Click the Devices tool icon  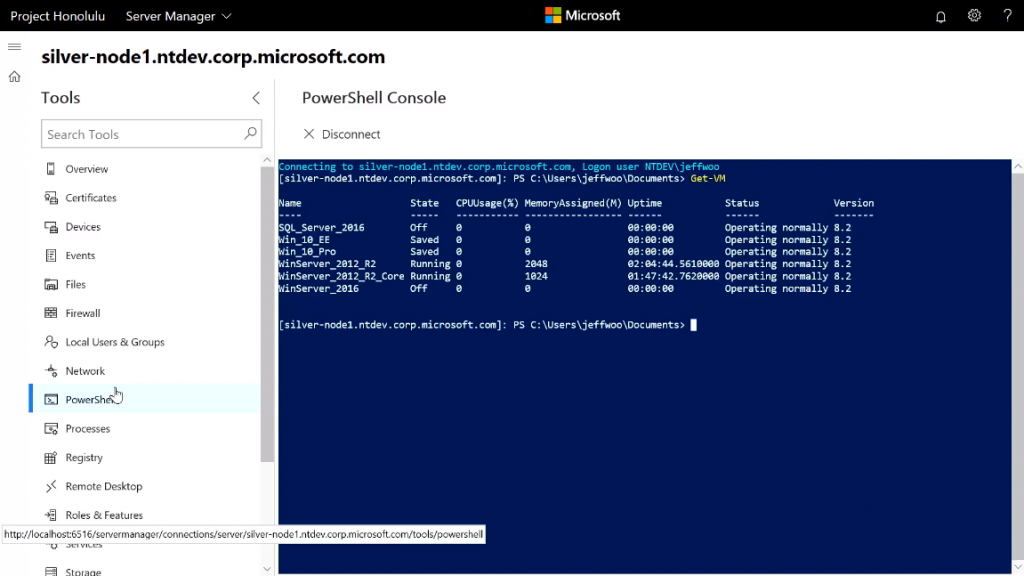pos(51,227)
